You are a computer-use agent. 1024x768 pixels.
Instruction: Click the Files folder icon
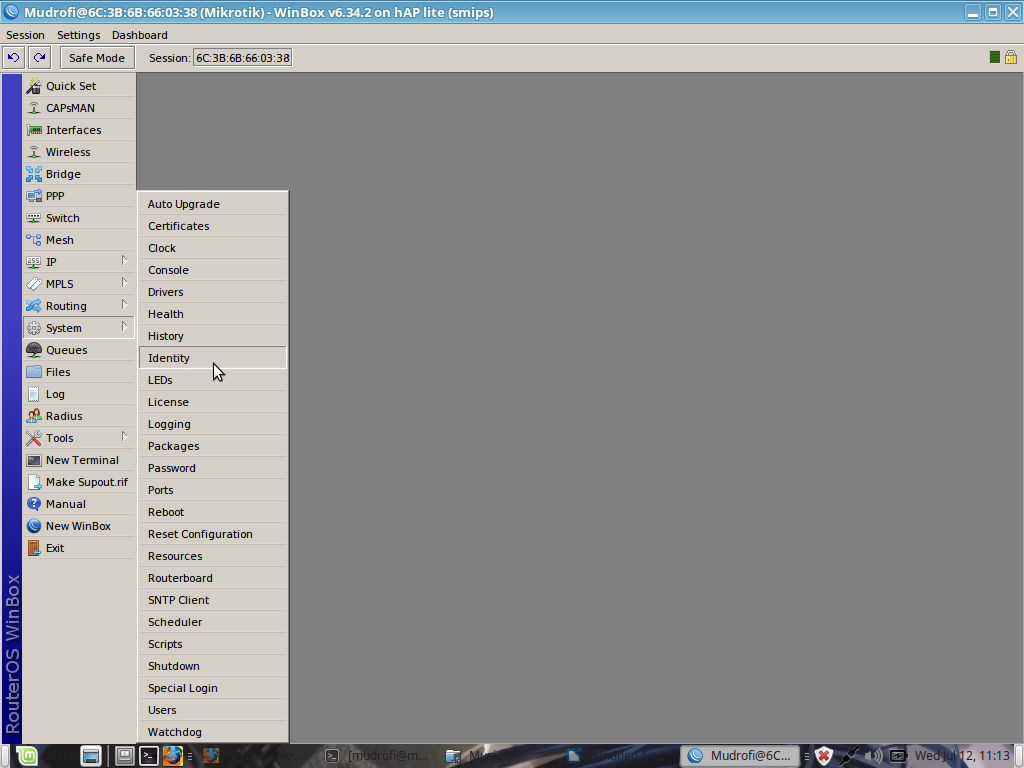[33, 372]
